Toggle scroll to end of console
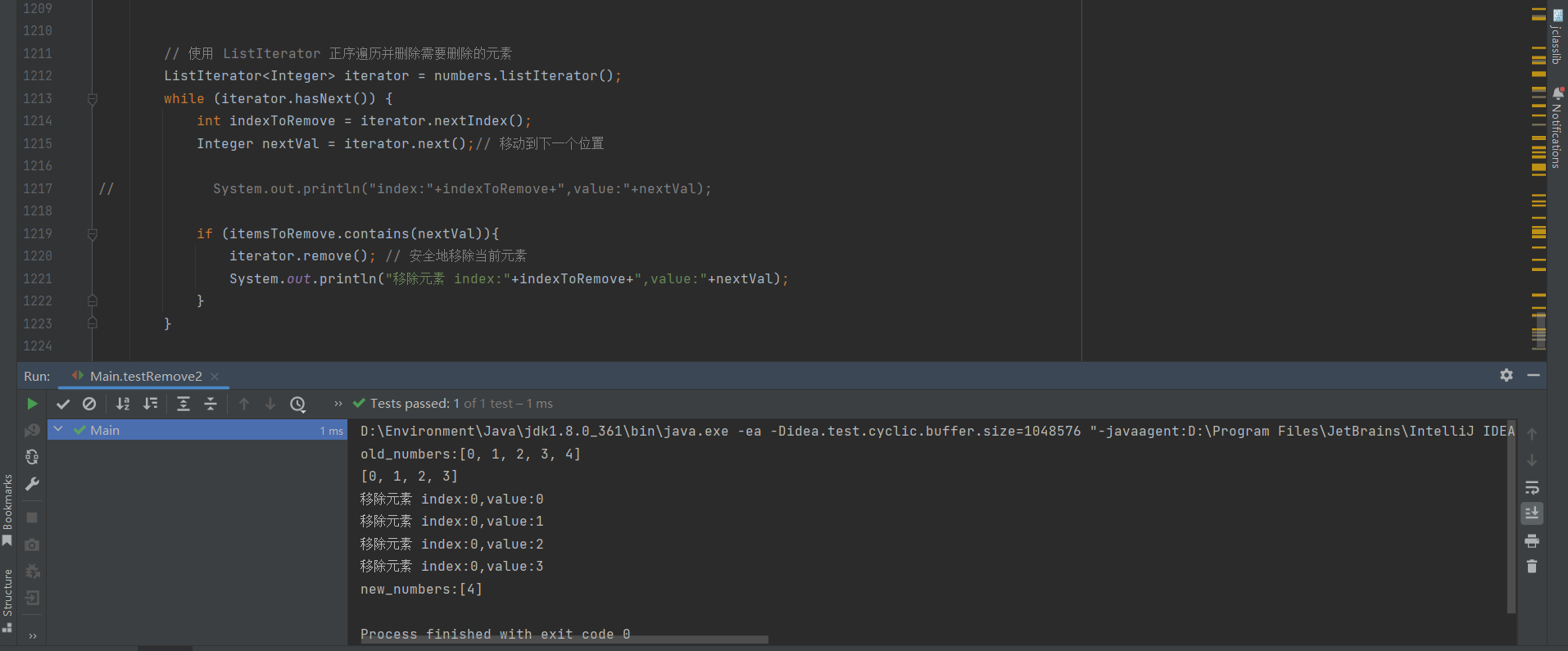 click(1532, 513)
